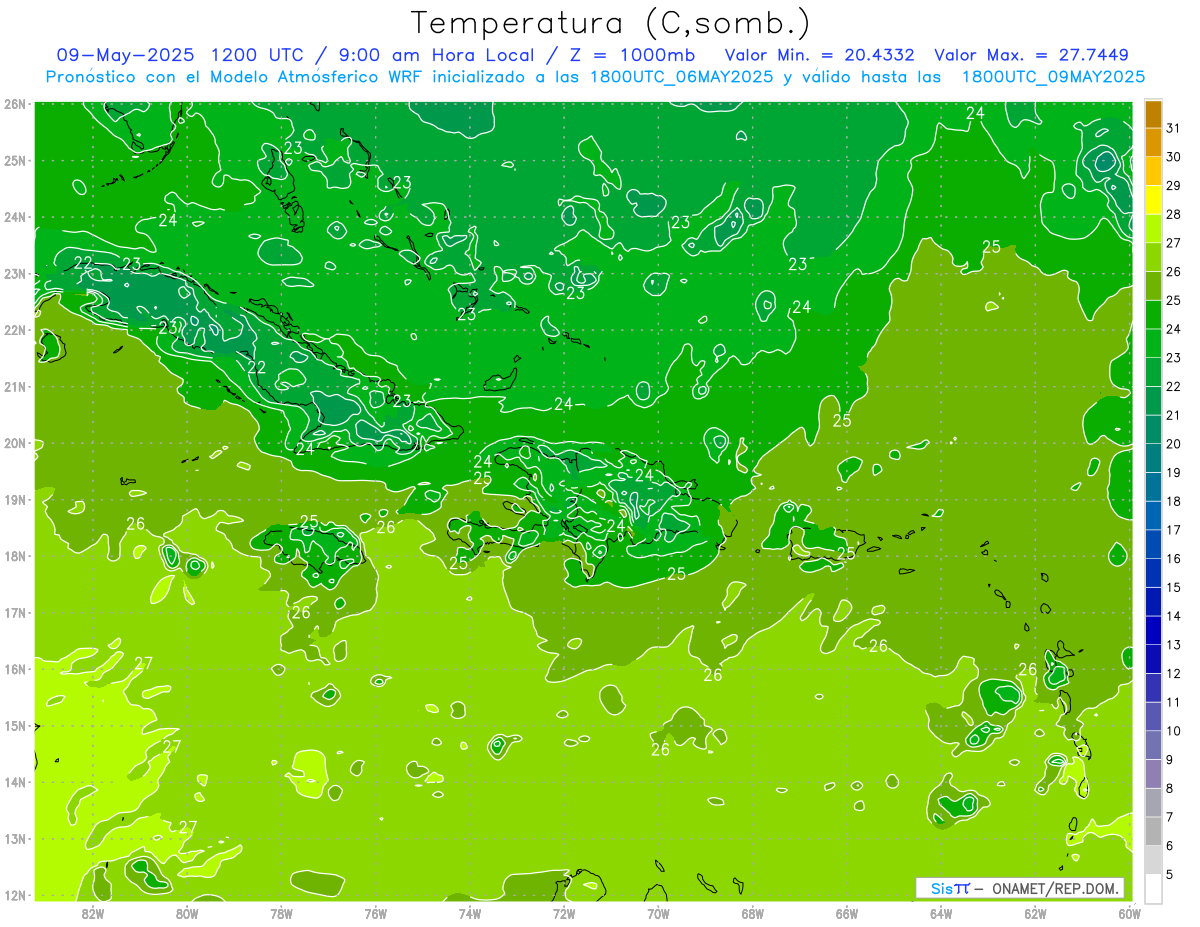Image resolution: width=1200 pixels, height=927 pixels.
Task: Click the color bar label 16
Action: click(1173, 558)
